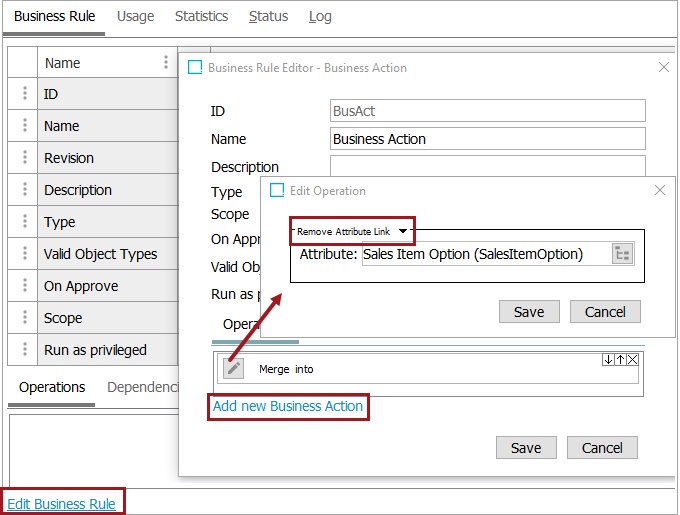Image resolution: width=680 pixels, height=515 pixels.
Task: Click the drag handle on the ID row
Action: (x=23, y=94)
